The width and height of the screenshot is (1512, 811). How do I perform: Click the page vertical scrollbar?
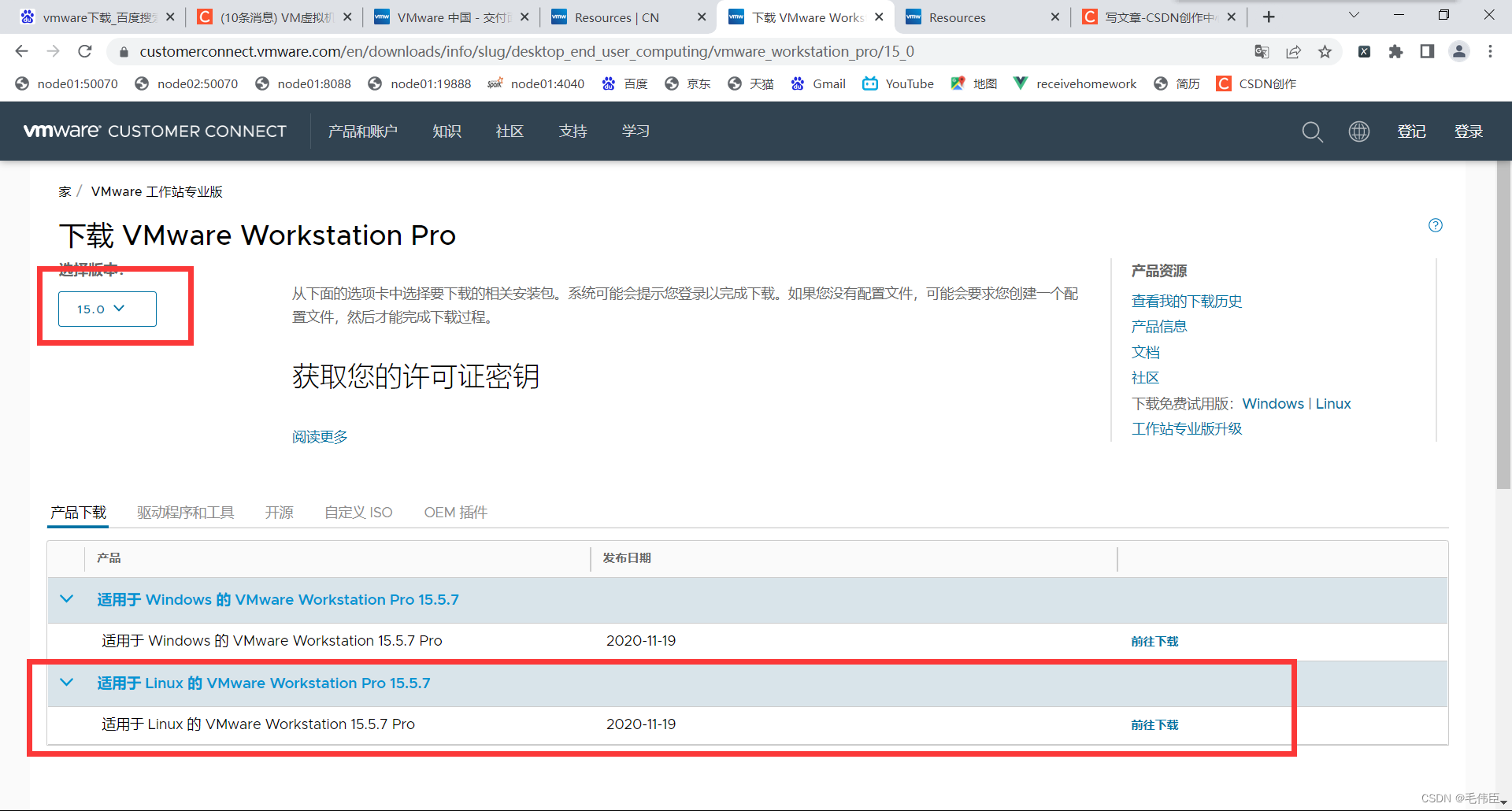[x=1503, y=327]
